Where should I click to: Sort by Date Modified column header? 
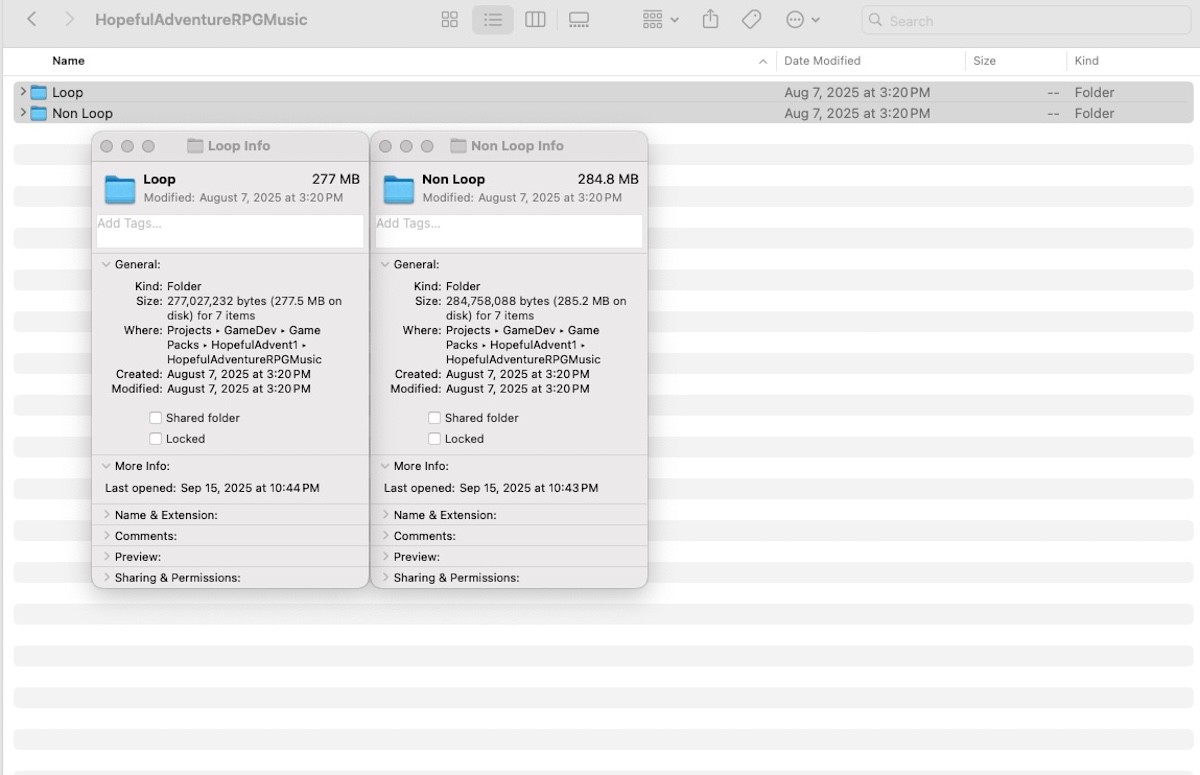click(x=822, y=61)
